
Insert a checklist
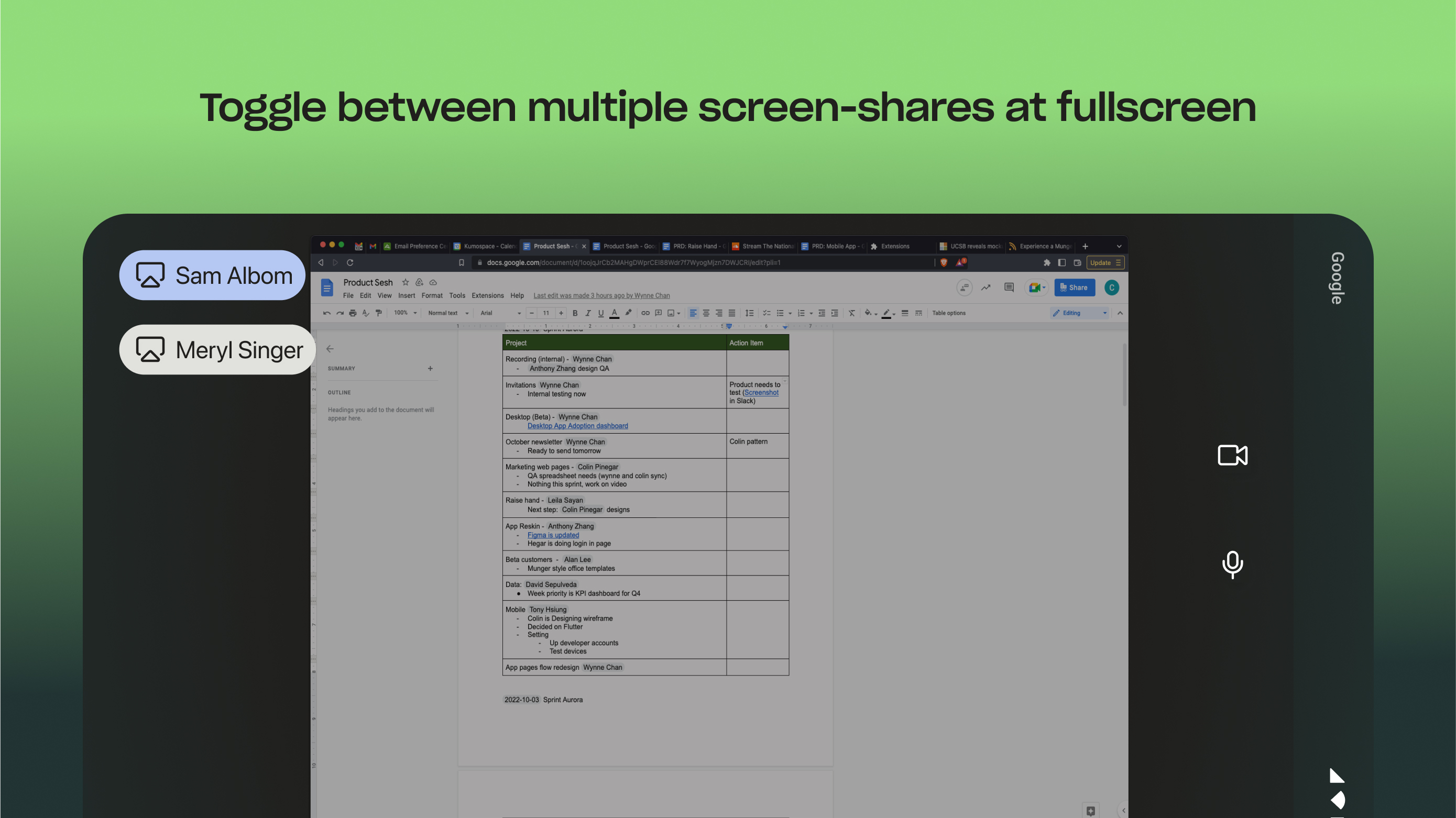point(767,313)
